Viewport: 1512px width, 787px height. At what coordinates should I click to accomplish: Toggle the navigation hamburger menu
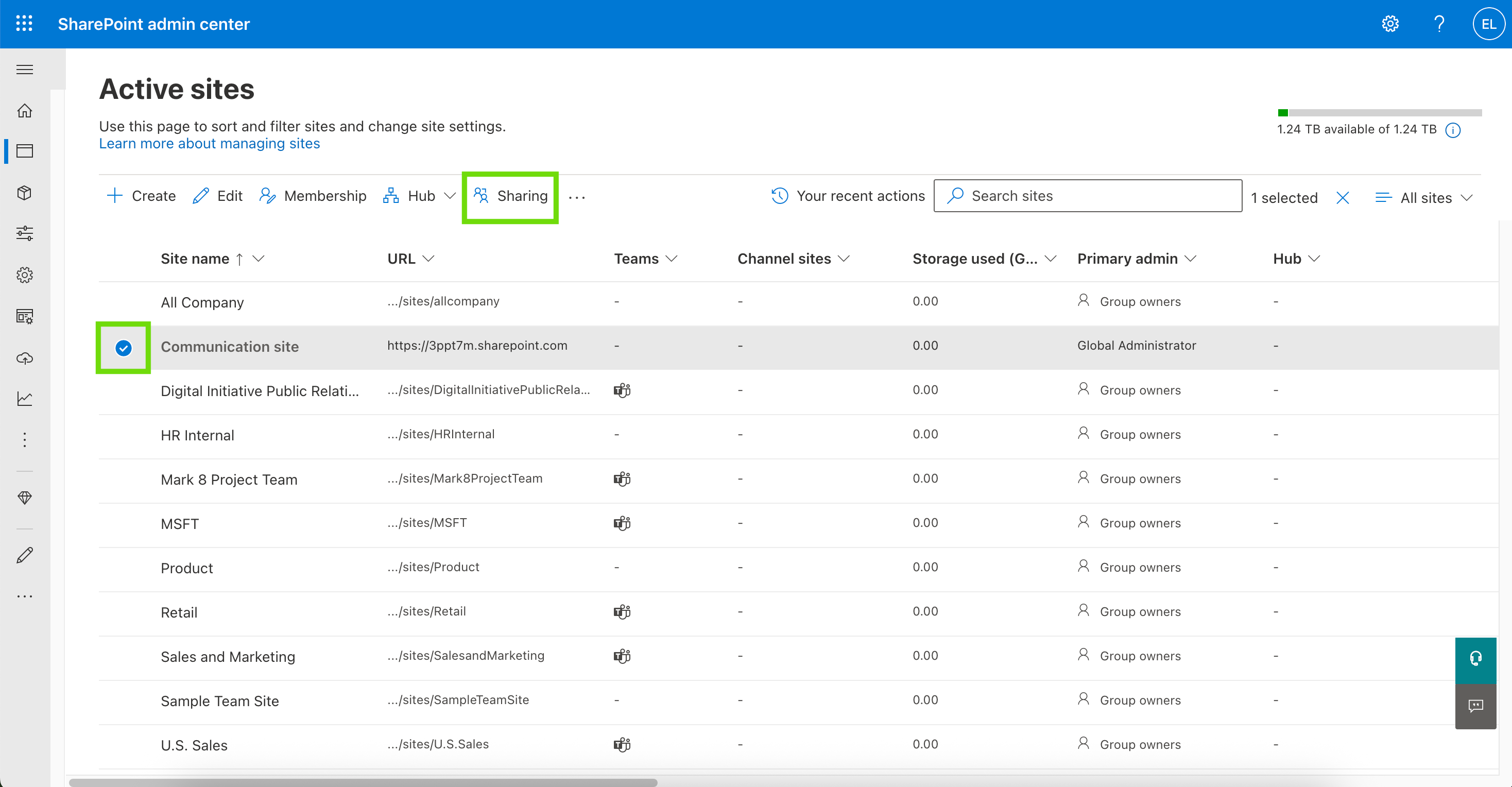(25, 69)
